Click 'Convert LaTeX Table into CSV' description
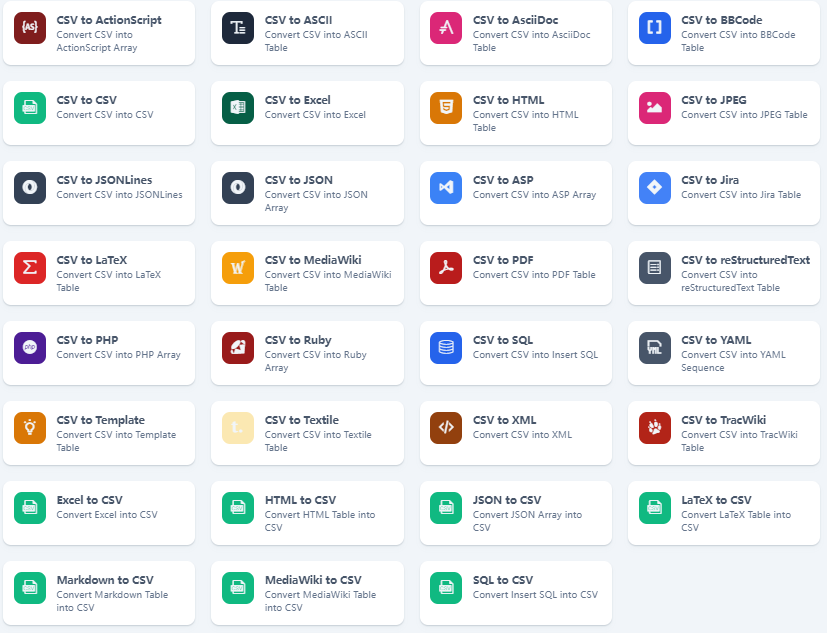This screenshot has height=633, width=827. point(736,521)
